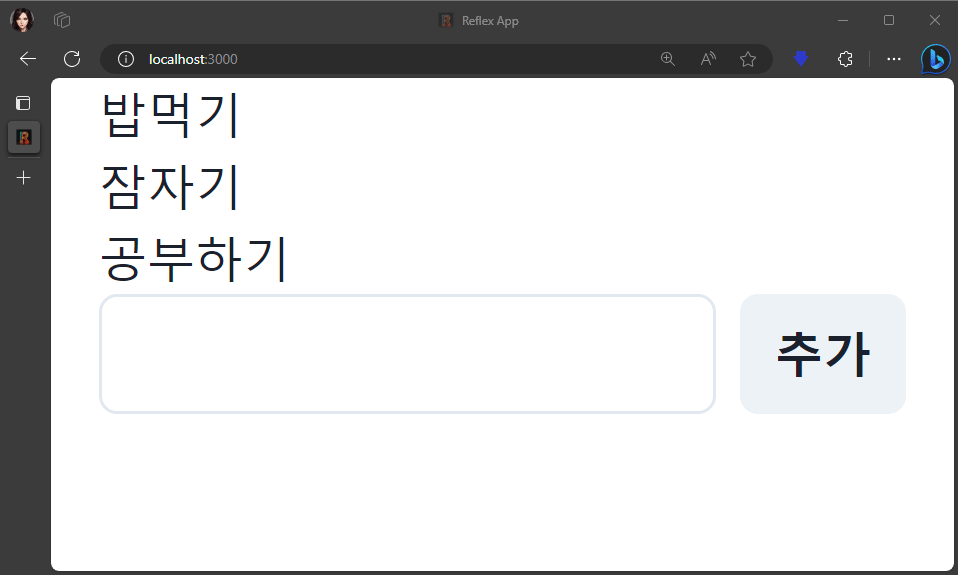The height and width of the screenshot is (575, 958).
Task: Click the 잠자기 list item
Action: pyautogui.click(x=170, y=187)
